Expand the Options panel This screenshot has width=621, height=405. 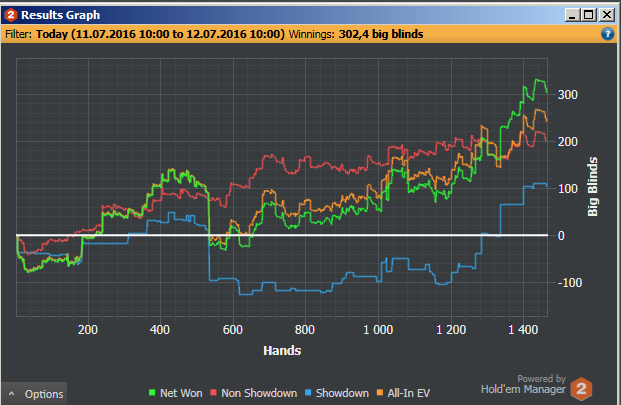click(34, 394)
